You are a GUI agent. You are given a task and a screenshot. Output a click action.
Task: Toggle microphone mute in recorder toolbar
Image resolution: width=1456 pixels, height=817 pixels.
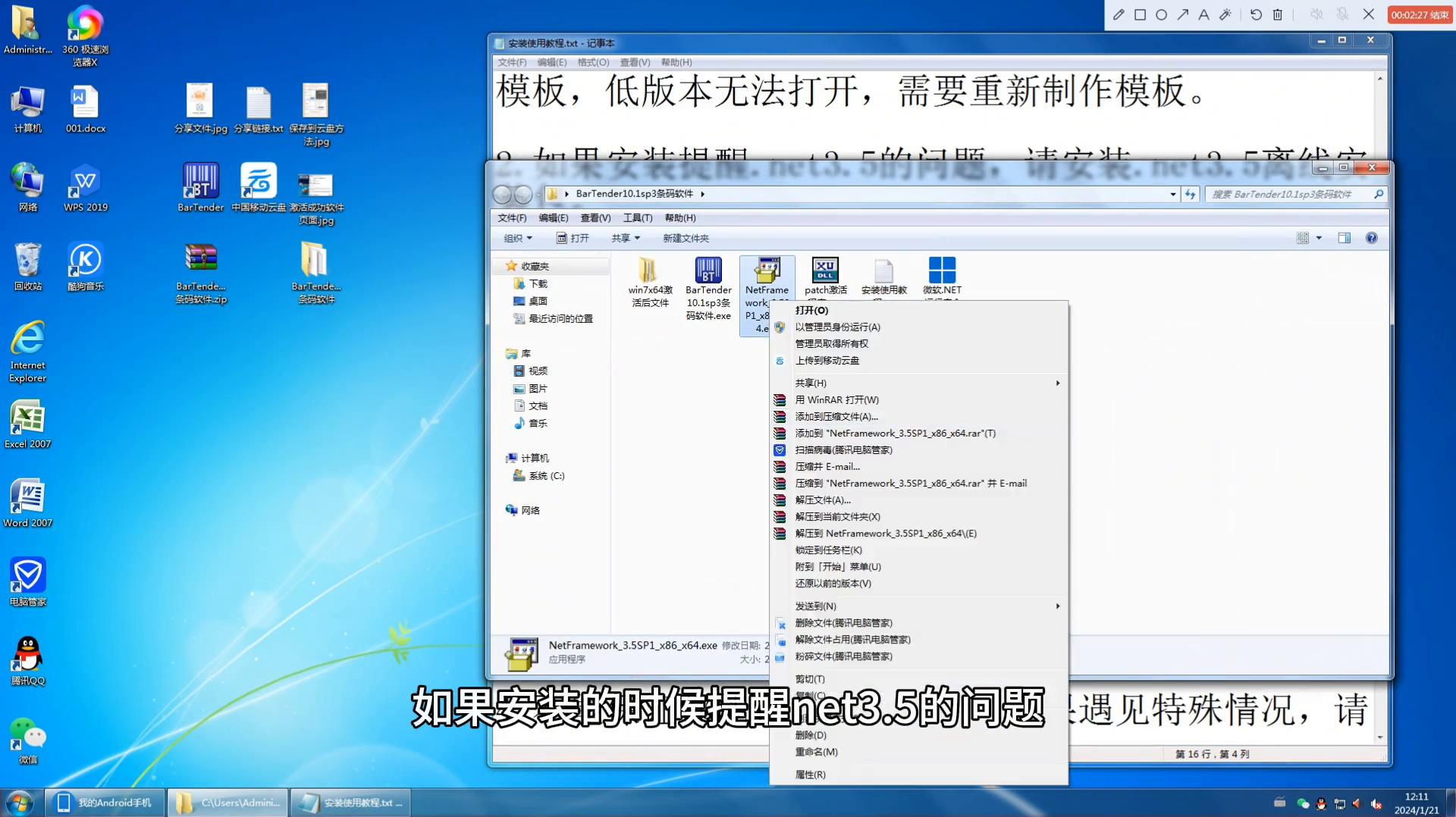click(1342, 14)
